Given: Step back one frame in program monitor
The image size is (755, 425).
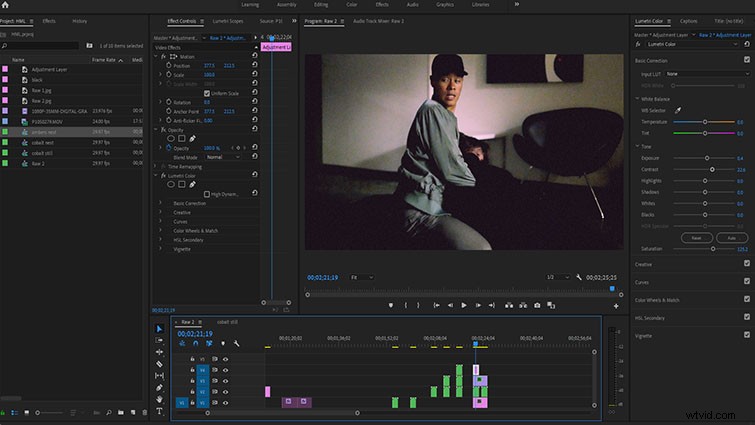Looking at the screenshot, I should [450, 305].
